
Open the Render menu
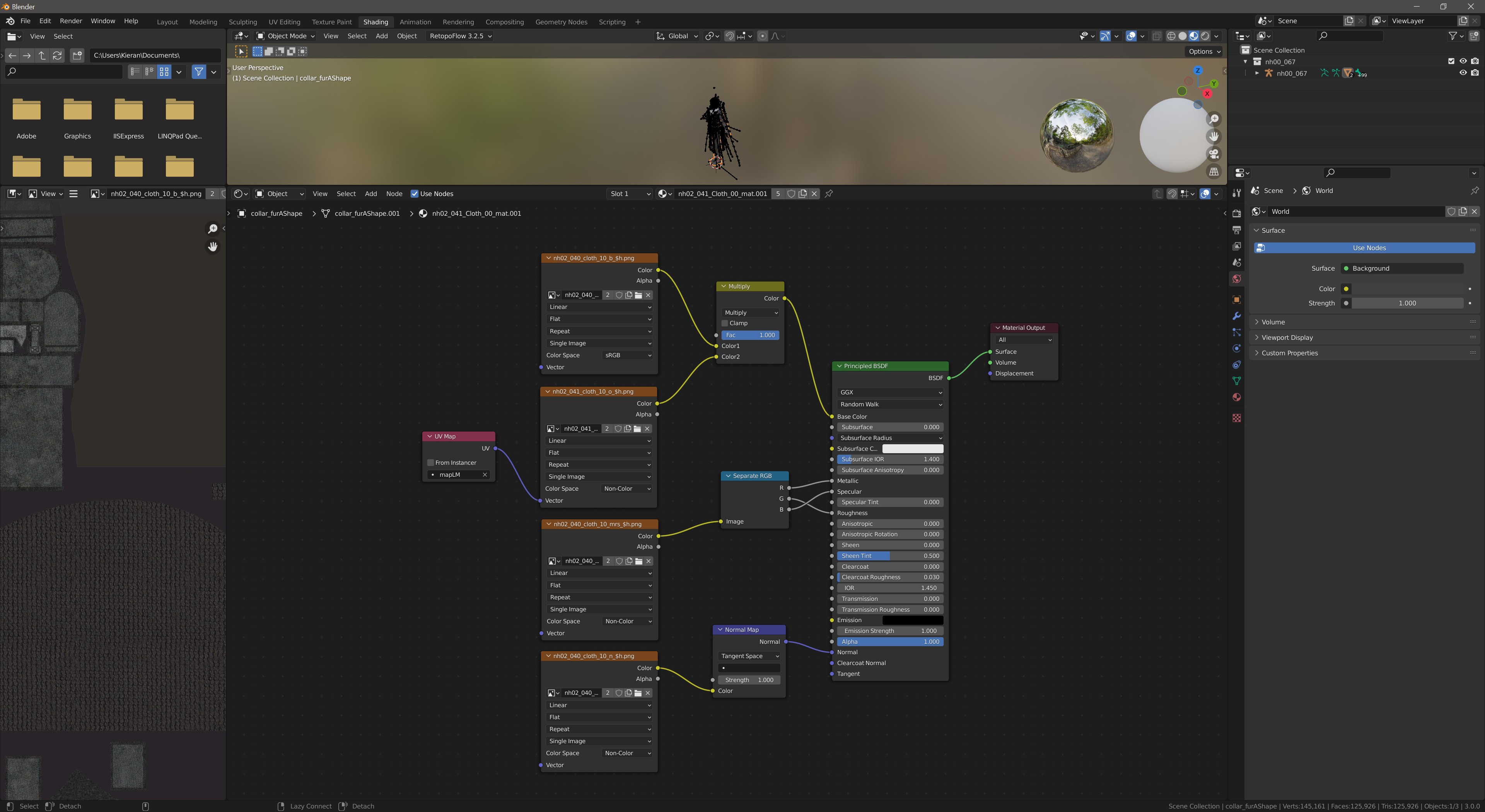71,21
